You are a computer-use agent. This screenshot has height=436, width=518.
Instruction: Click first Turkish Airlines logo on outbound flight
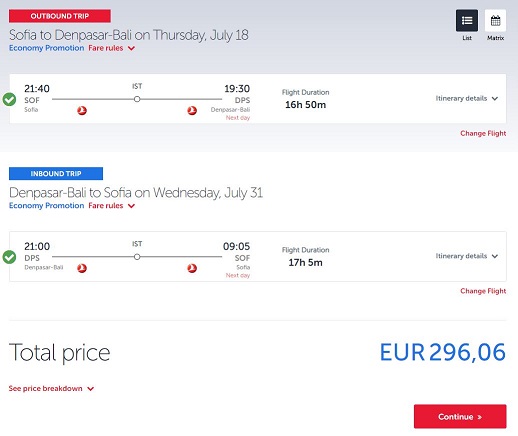[x=82, y=110]
